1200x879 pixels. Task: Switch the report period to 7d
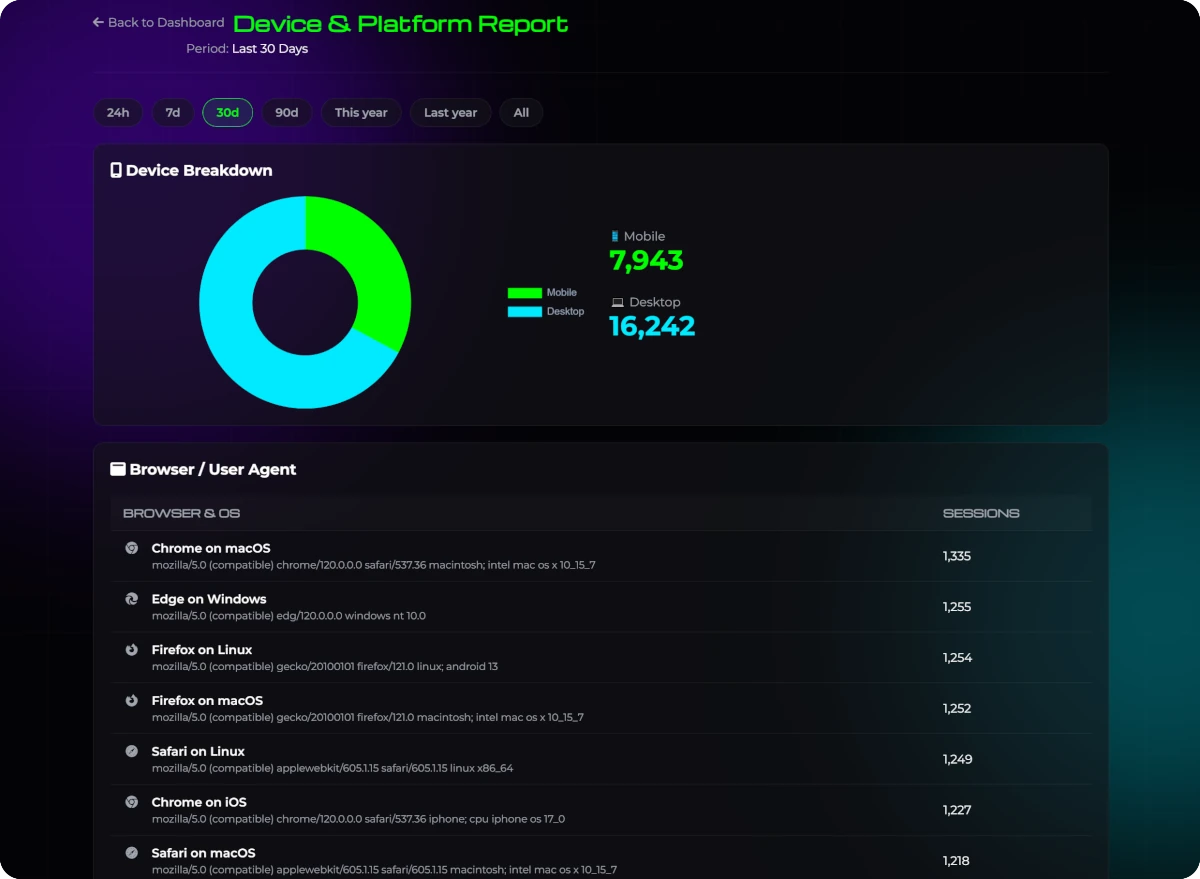click(x=172, y=112)
